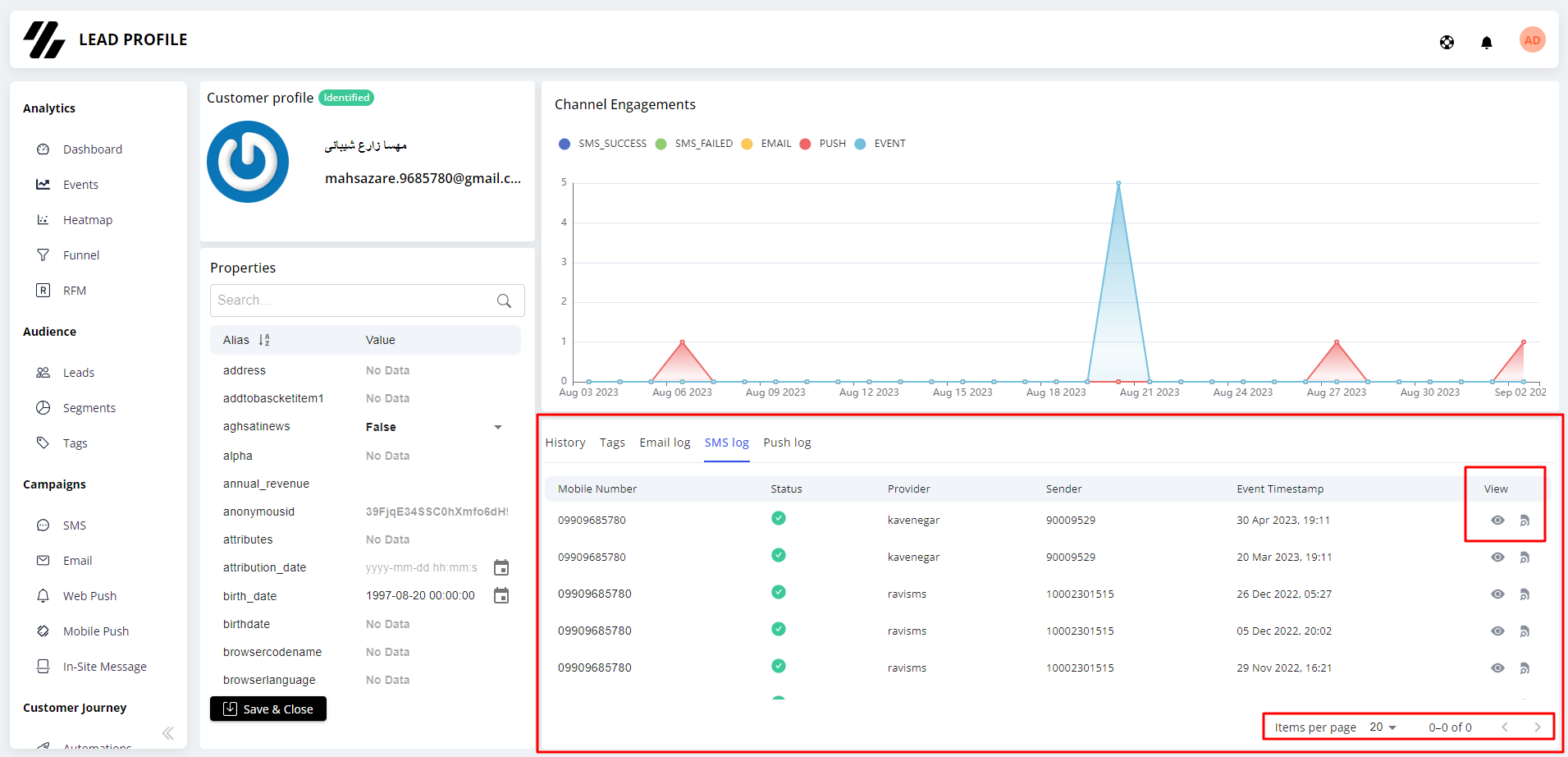Open the Leads audience page
The image size is (1568, 757).
[x=78, y=373]
